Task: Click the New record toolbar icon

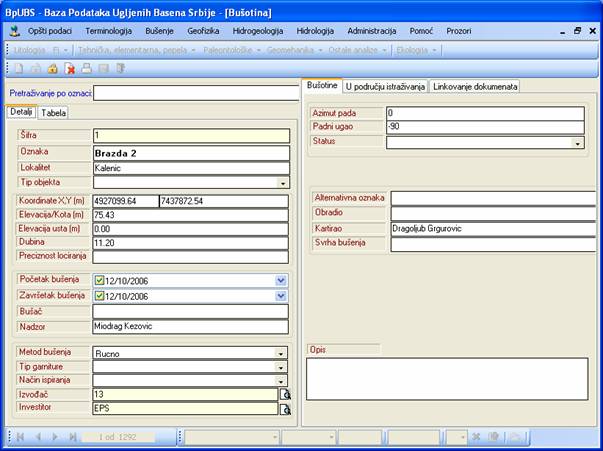Action: coord(18,68)
